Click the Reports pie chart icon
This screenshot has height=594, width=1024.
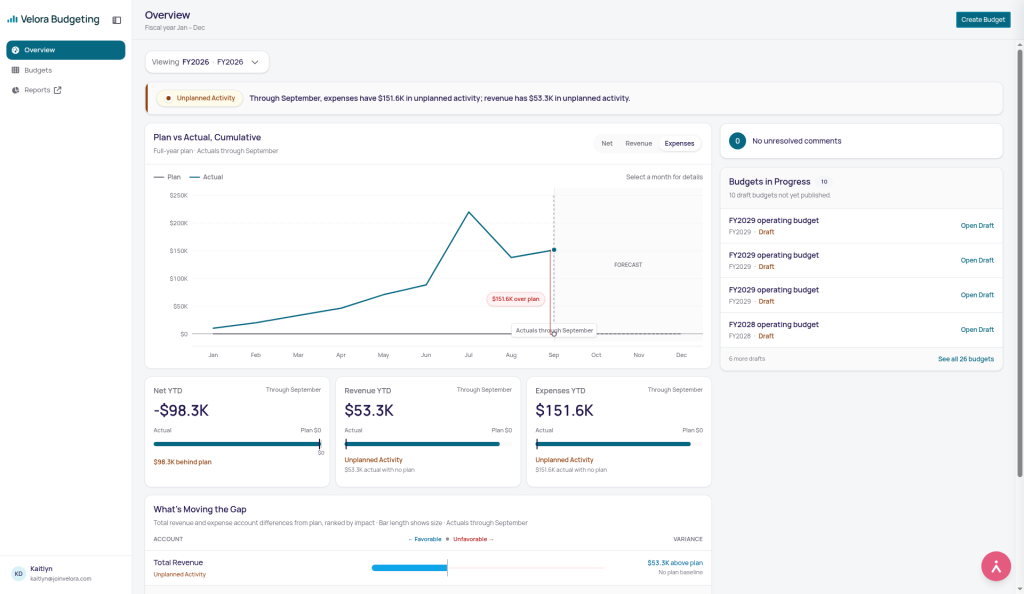16,90
